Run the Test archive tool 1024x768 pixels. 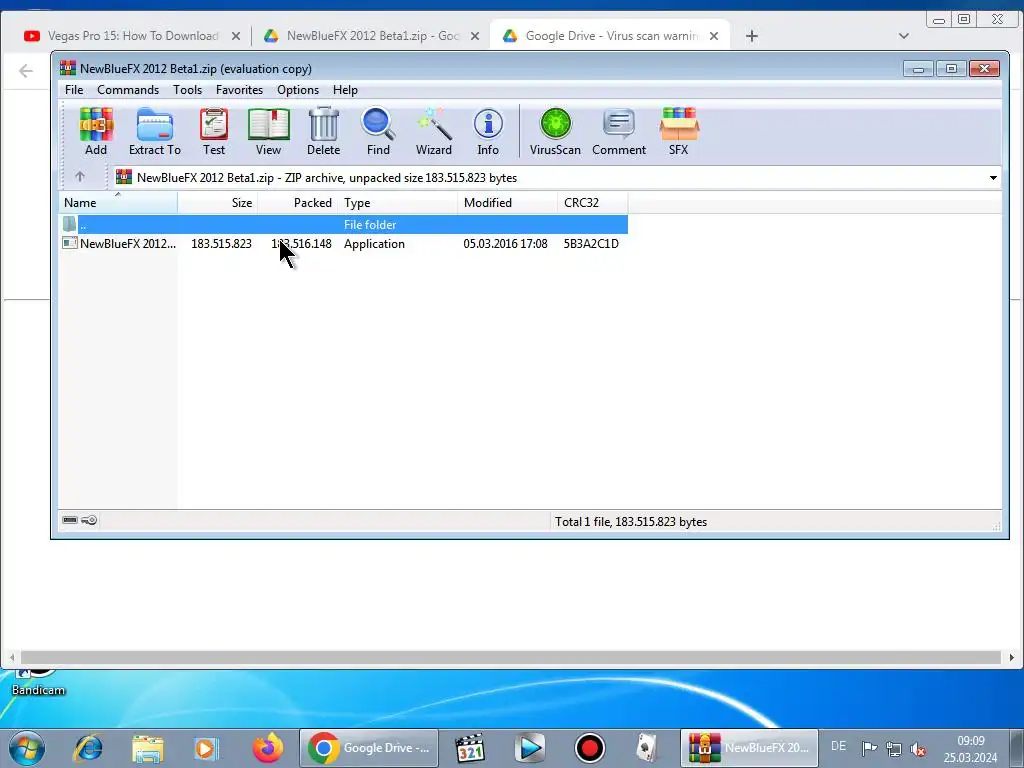(x=214, y=131)
